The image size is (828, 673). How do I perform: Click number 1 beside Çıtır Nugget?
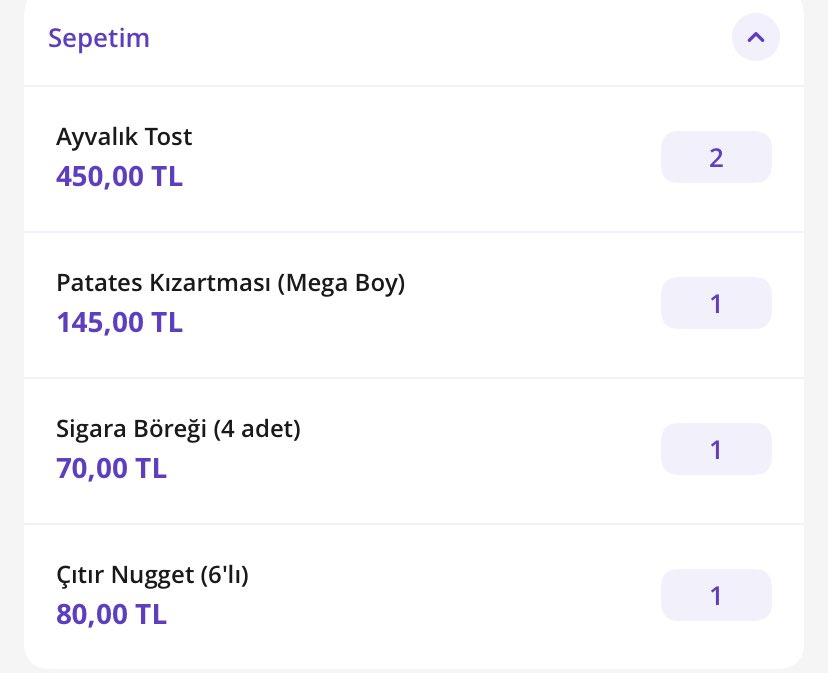pos(716,596)
